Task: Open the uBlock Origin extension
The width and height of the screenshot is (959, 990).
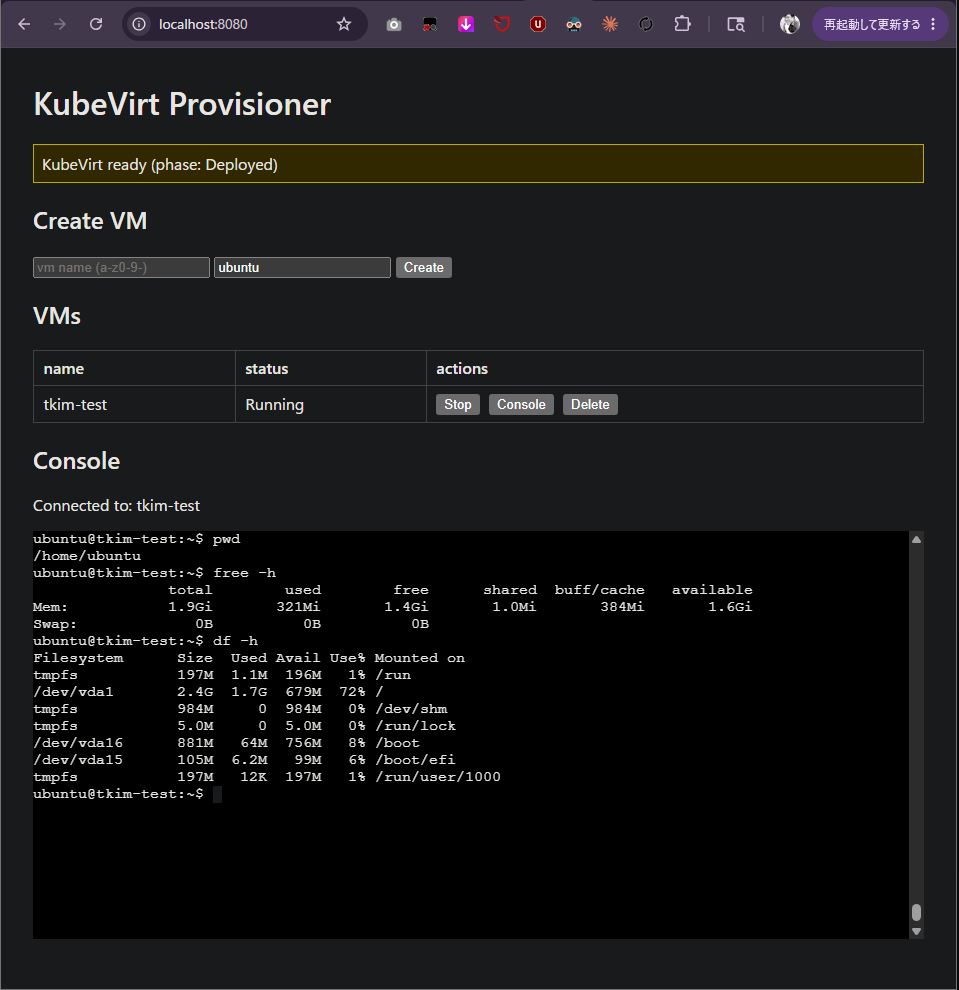Action: [x=538, y=25]
